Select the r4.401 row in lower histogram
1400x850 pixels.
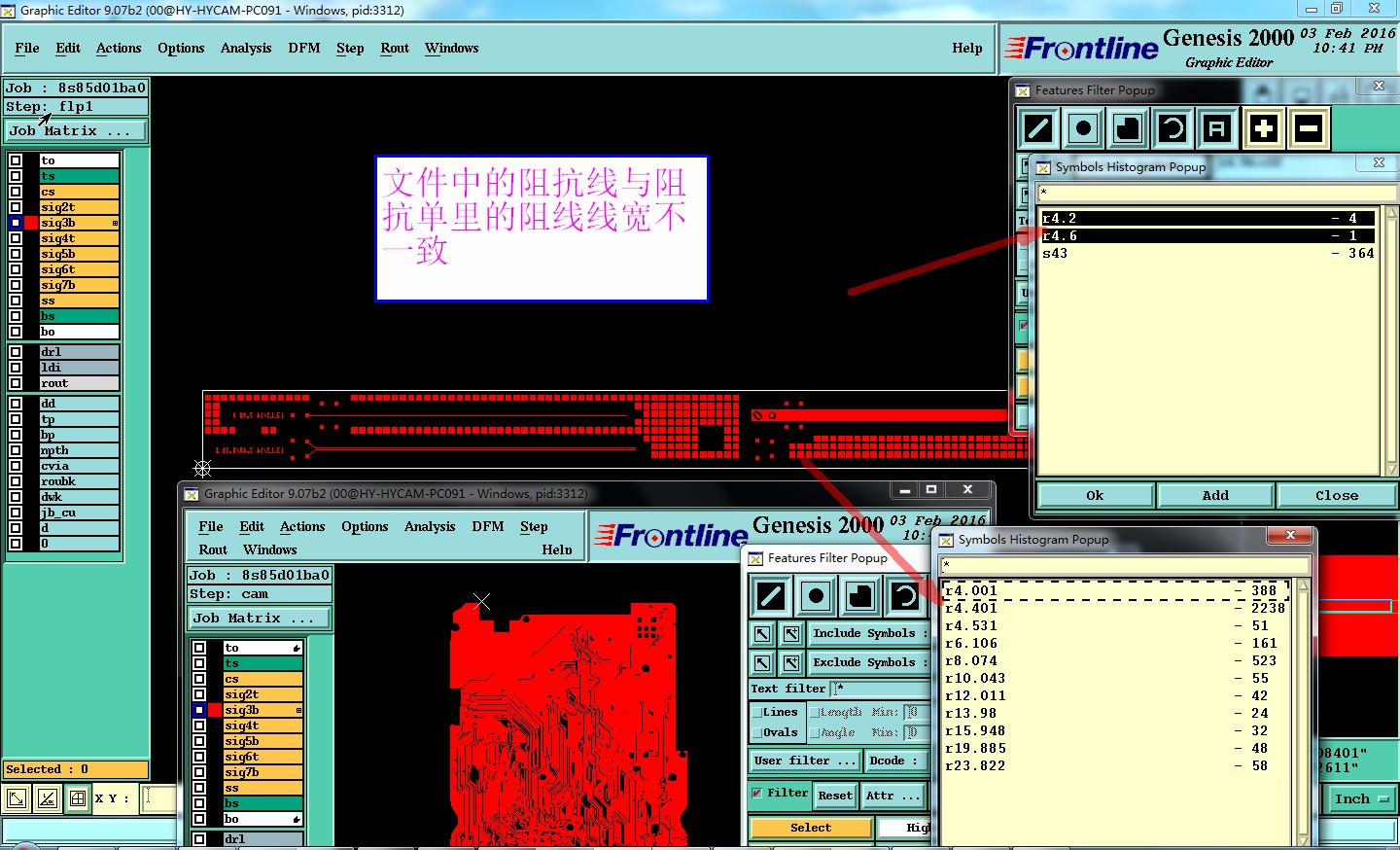pos(1115,608)
